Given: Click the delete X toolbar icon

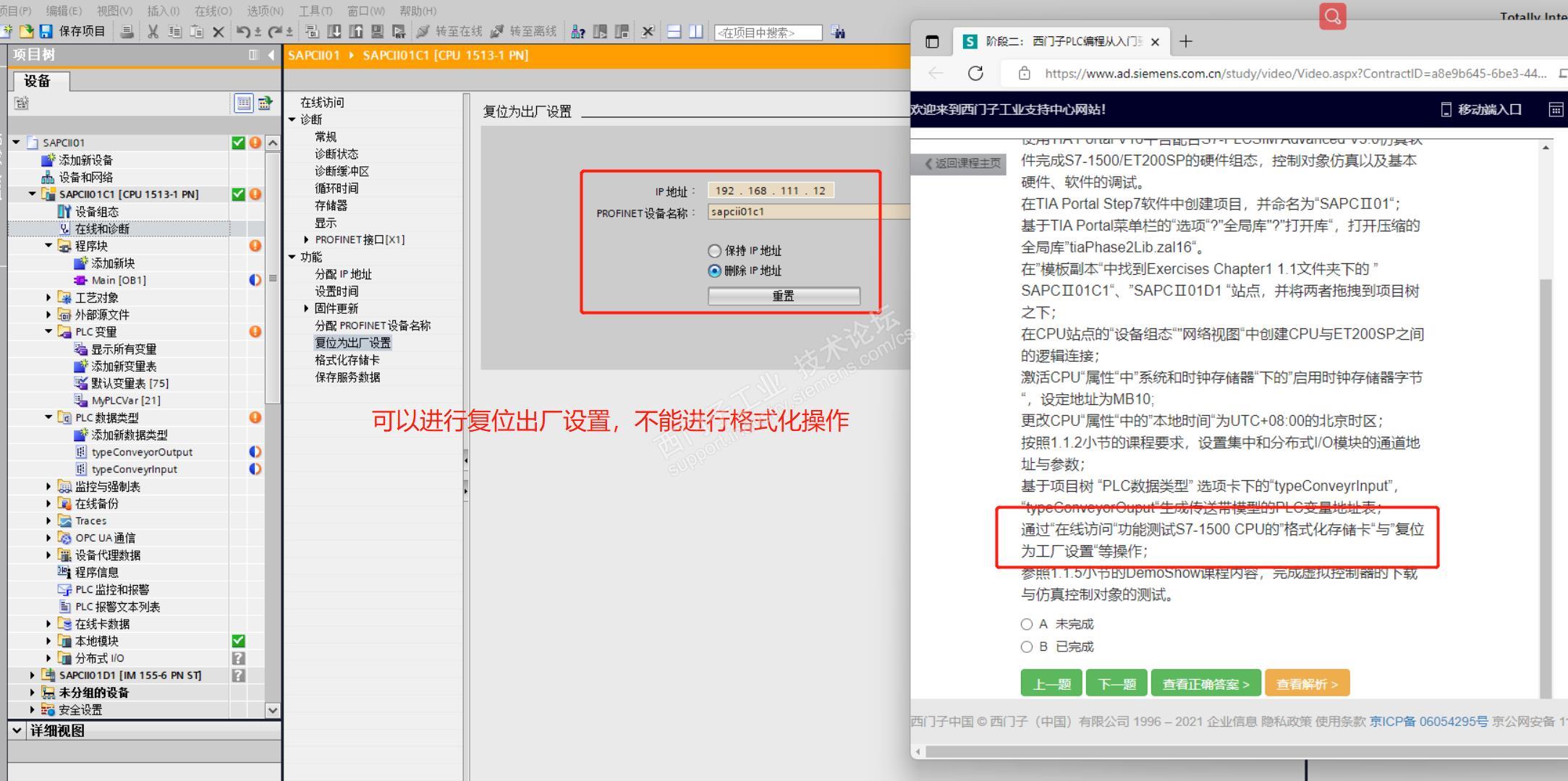Looking at the screenshot, I should (218, 32).
